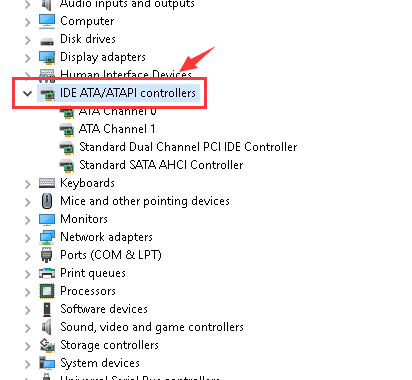This screenshot has height=380, width=412.
Task: Click the Storage controllers icon
Action: tap(47, 345)
